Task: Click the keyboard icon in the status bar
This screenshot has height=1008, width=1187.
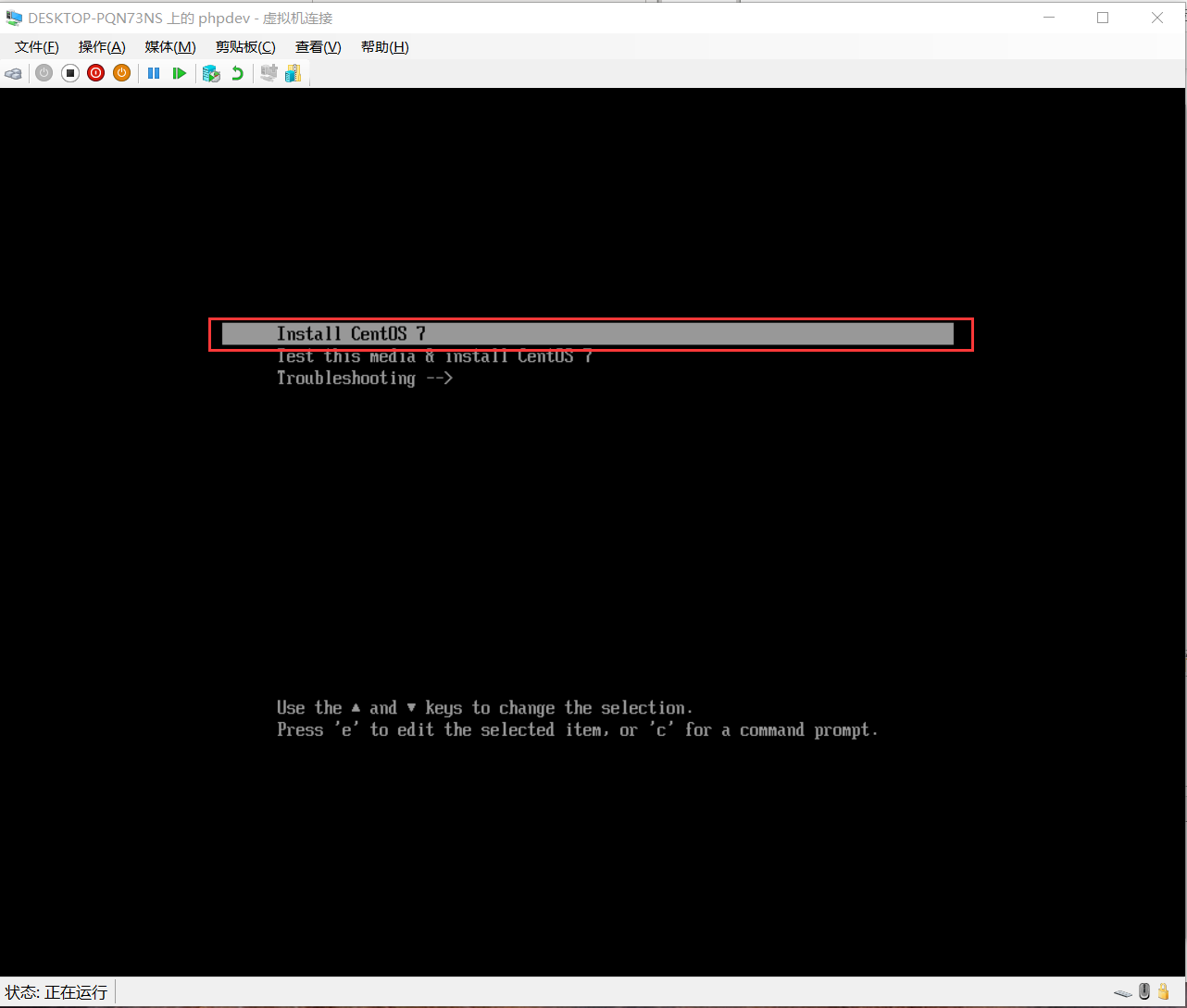Action: click(x=1123, y=992)
